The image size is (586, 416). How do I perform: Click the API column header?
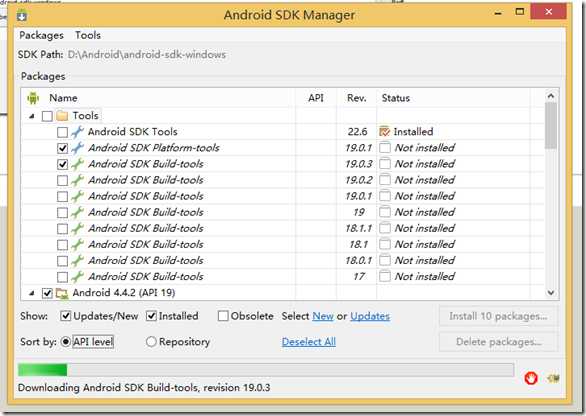click(x=316, y=98)
